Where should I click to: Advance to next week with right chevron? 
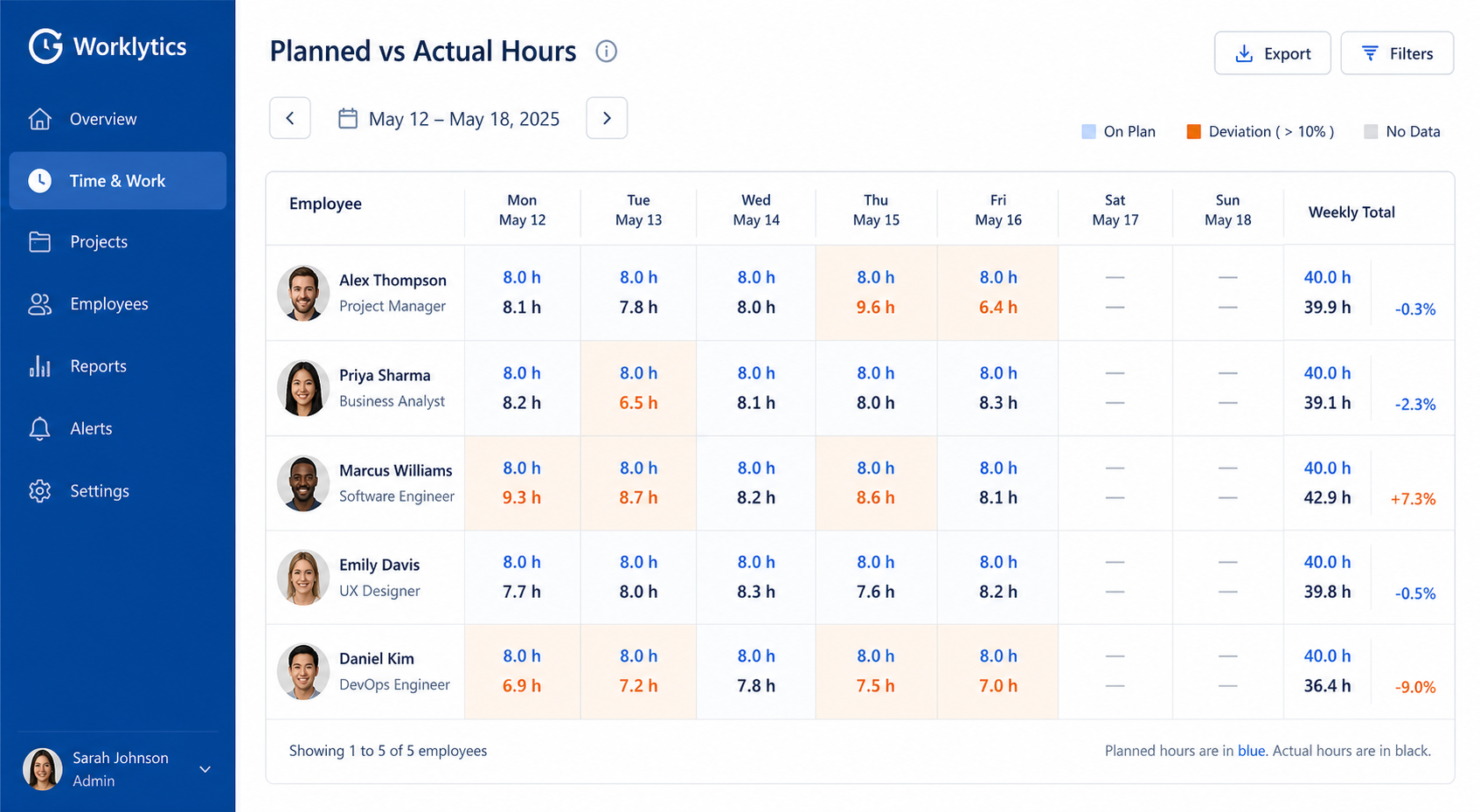coord(607,118)
